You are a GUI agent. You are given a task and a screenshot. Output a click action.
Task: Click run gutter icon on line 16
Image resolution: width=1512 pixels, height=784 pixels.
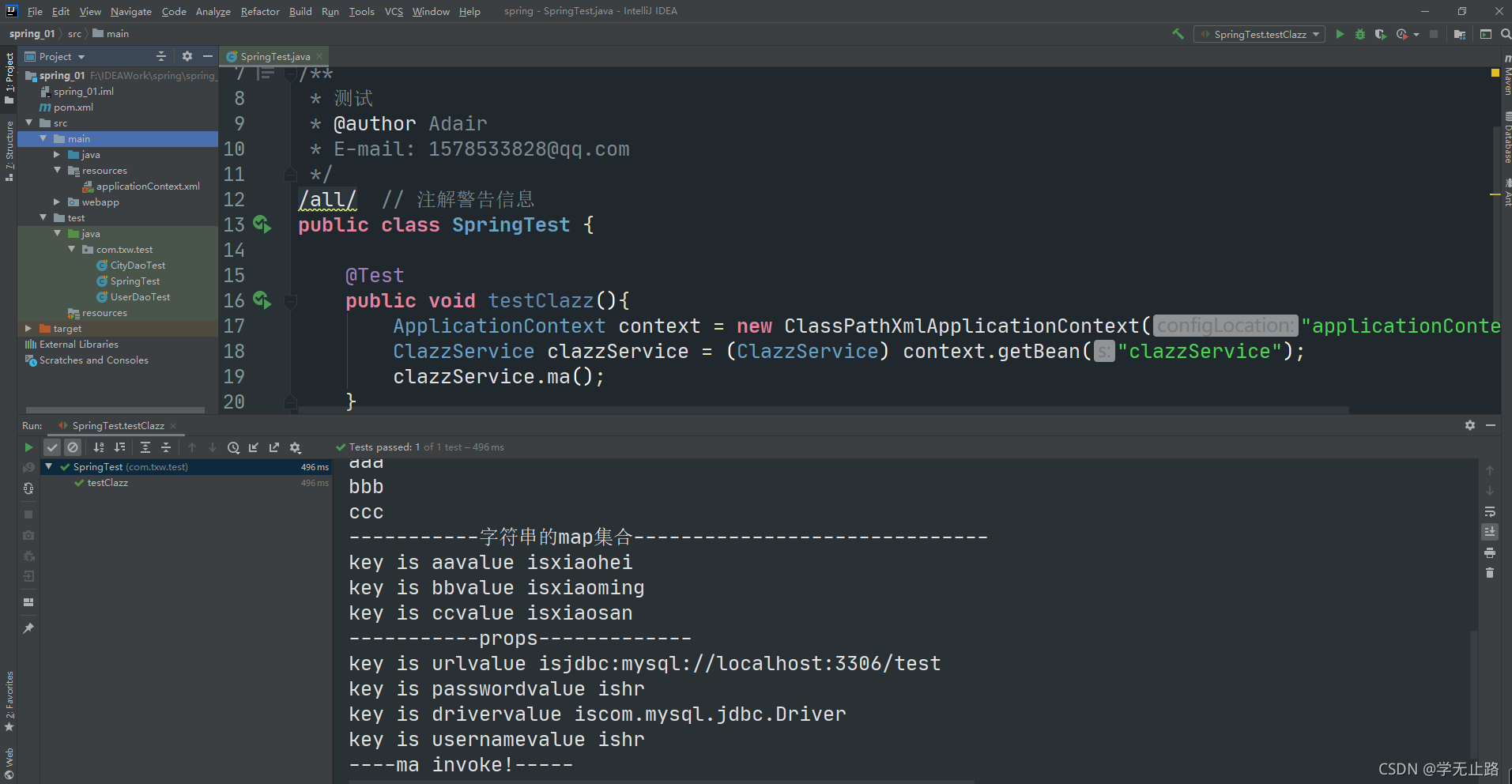(262, 300)
